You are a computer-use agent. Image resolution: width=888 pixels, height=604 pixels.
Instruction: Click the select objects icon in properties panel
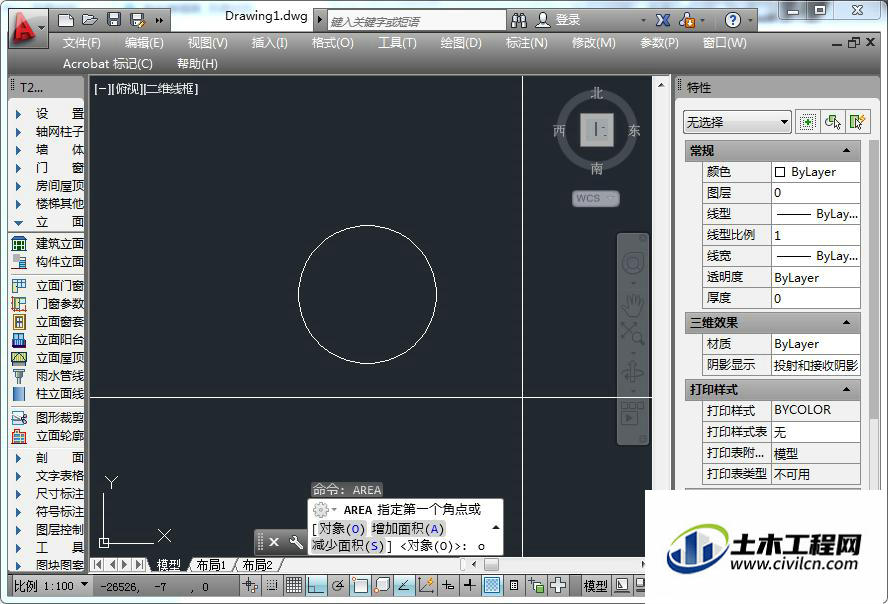(x=832, y=122)
